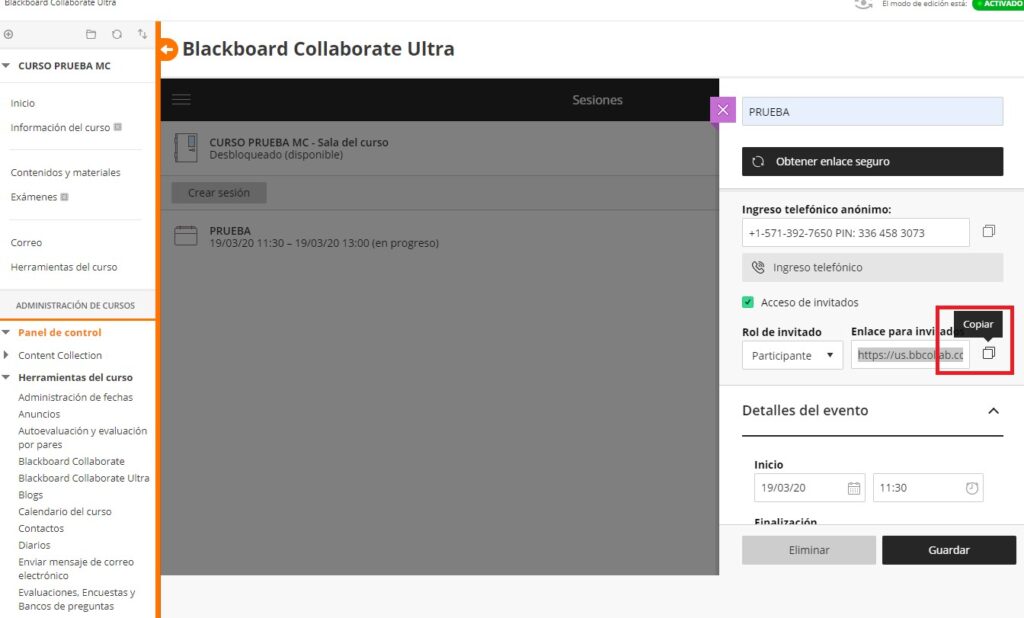The height and width of the screenshot is (618, 1024).
Task: Open the calendar picker for Inicio date
Action: [x=854, y=488]
